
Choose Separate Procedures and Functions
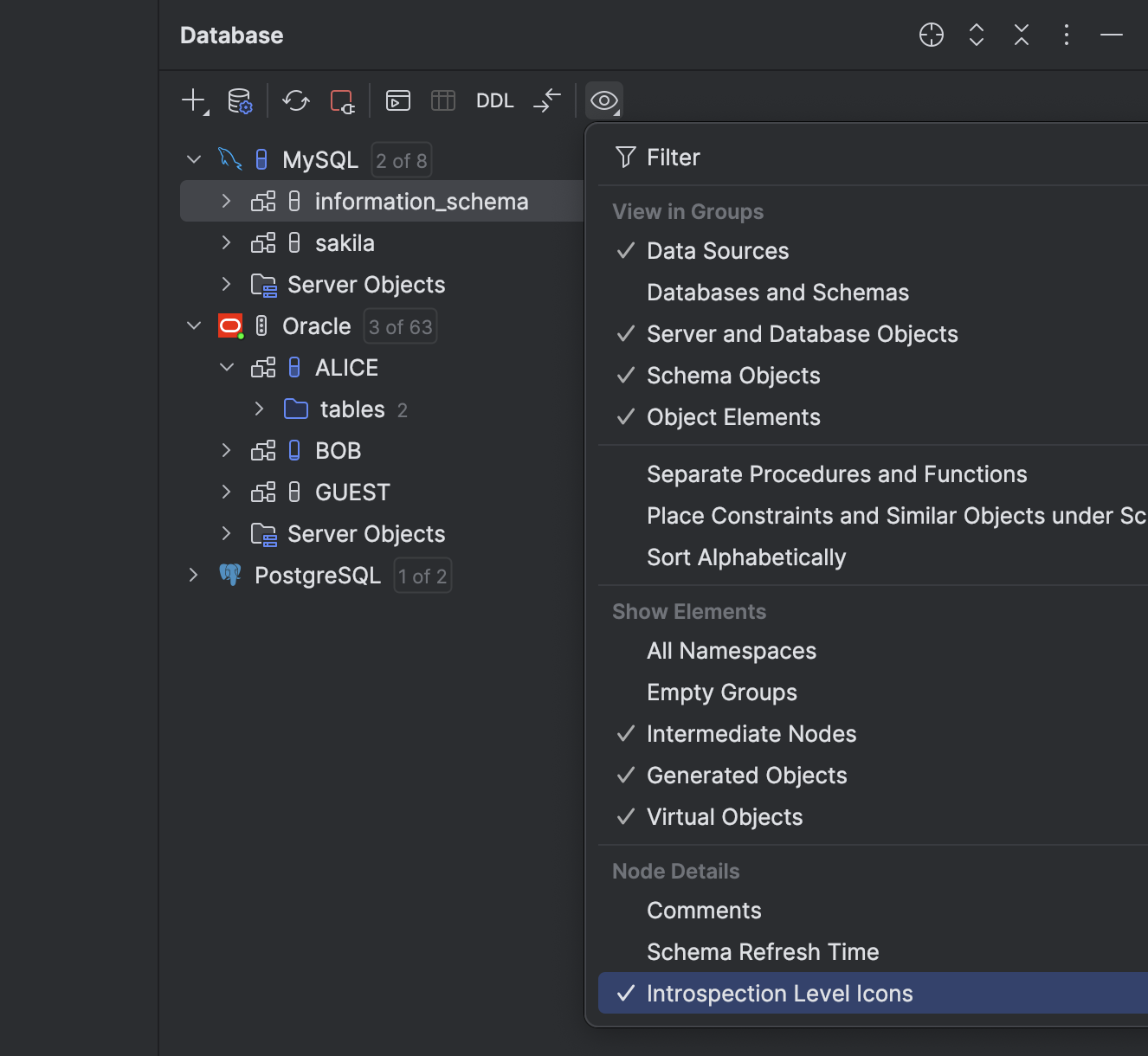836,473
